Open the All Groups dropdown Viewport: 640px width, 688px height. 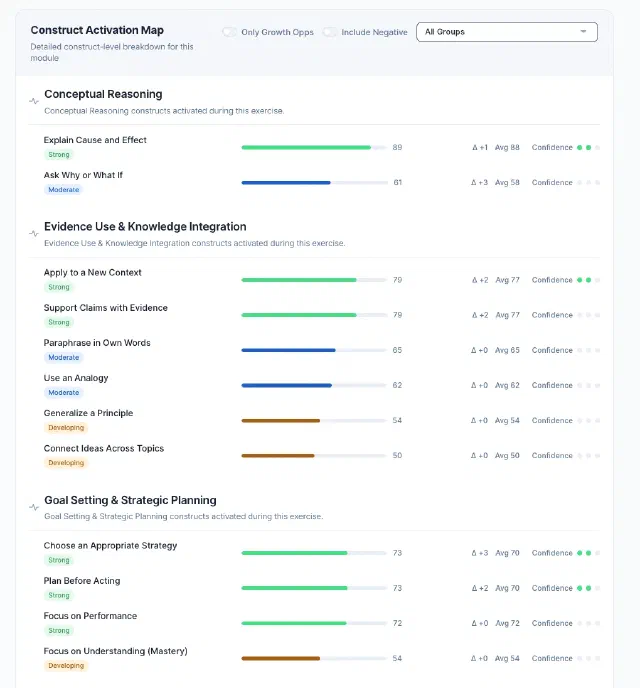pyautogui.click(x=507, y=32)
